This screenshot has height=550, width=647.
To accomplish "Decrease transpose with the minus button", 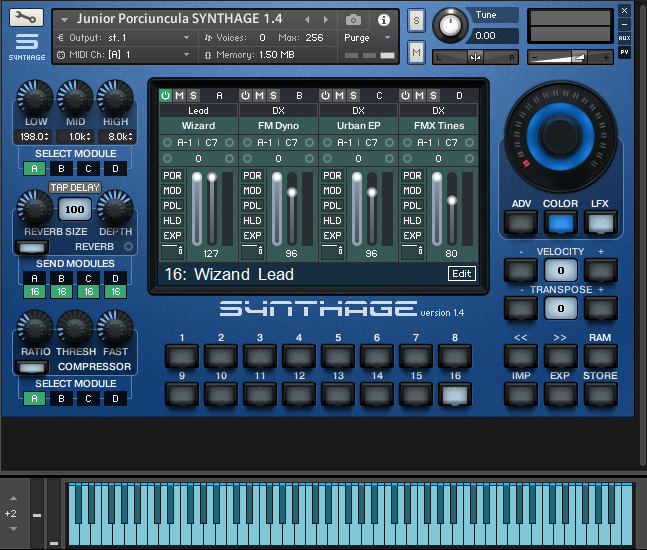I will (521, 309).
